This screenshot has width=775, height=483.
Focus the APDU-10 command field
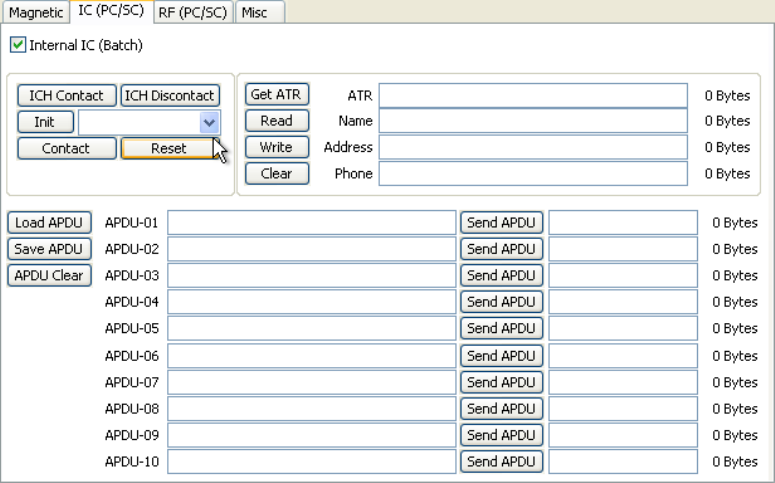311,462
